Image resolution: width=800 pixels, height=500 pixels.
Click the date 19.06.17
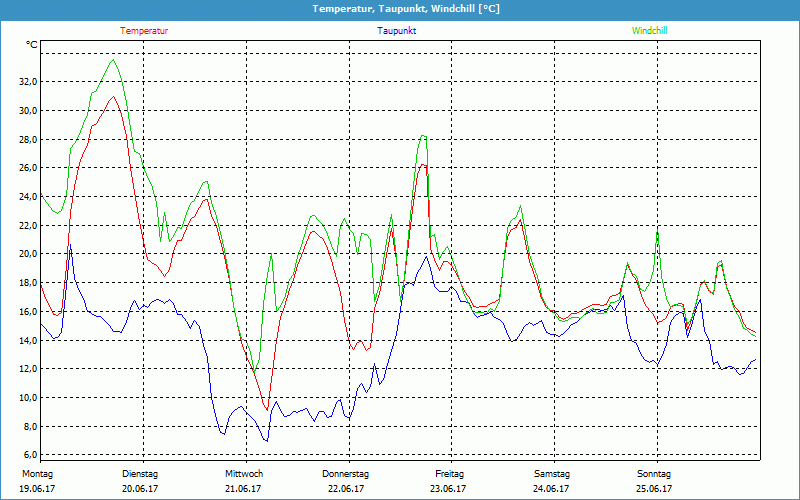37,489
